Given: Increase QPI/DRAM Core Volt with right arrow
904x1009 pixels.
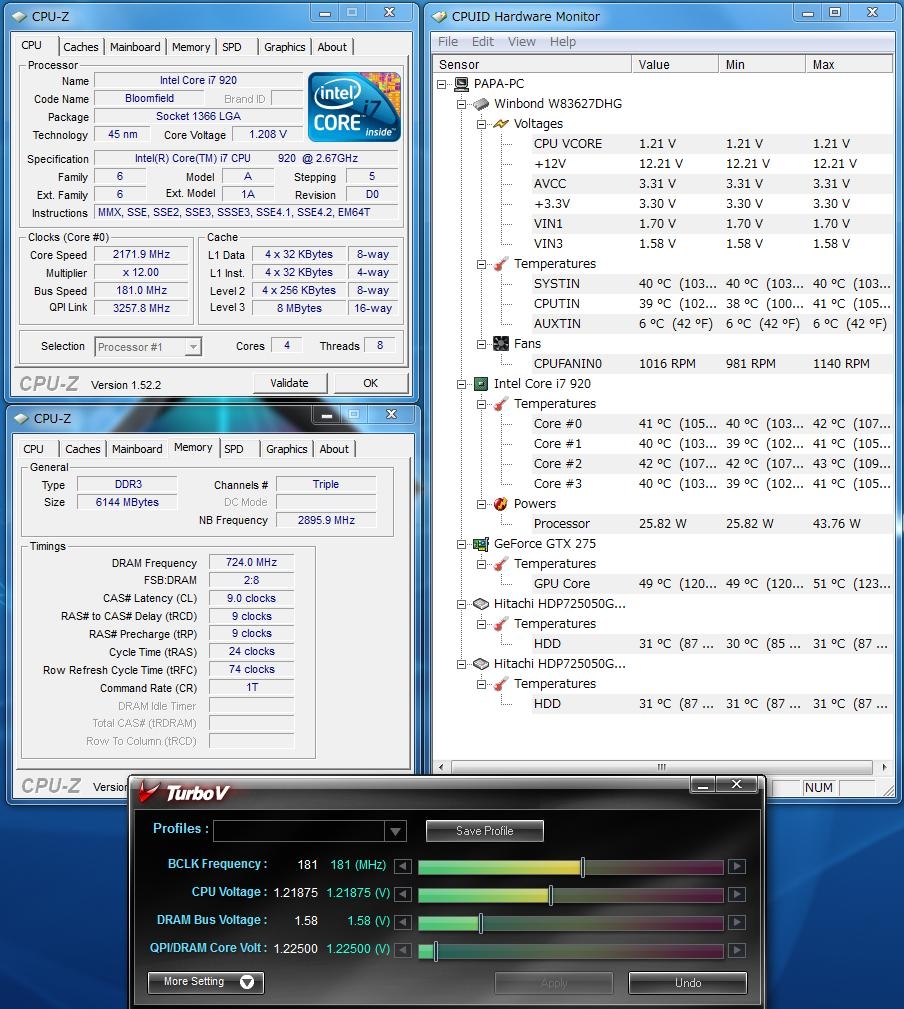Looking at the screenshot, I should pos(737,950).
